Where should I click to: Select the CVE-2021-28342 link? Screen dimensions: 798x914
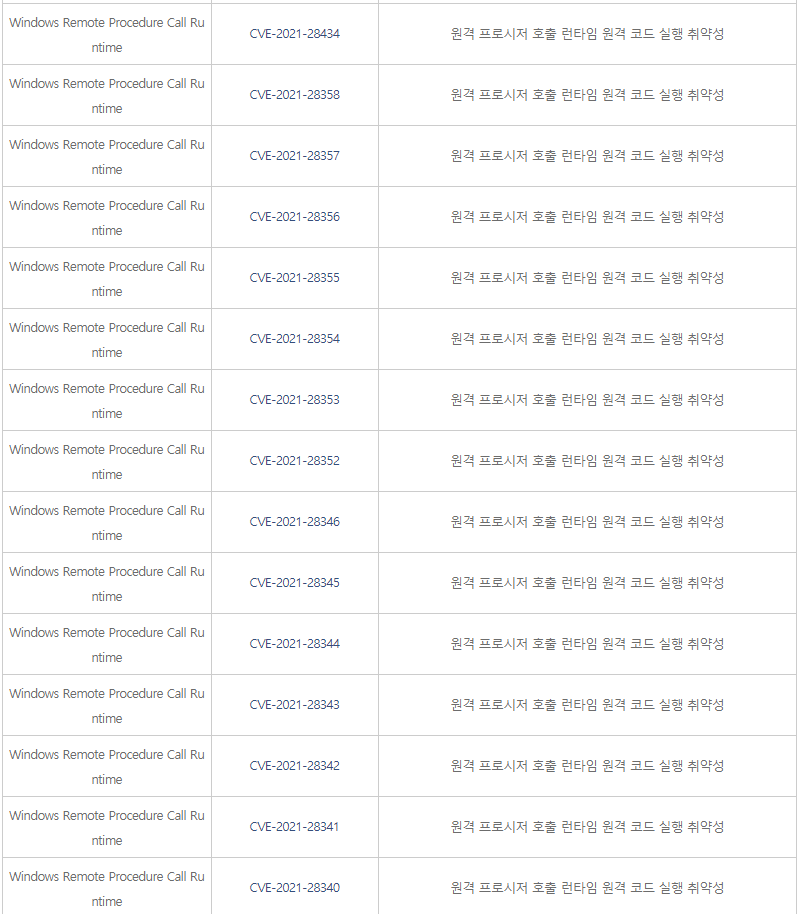[294, 766]
